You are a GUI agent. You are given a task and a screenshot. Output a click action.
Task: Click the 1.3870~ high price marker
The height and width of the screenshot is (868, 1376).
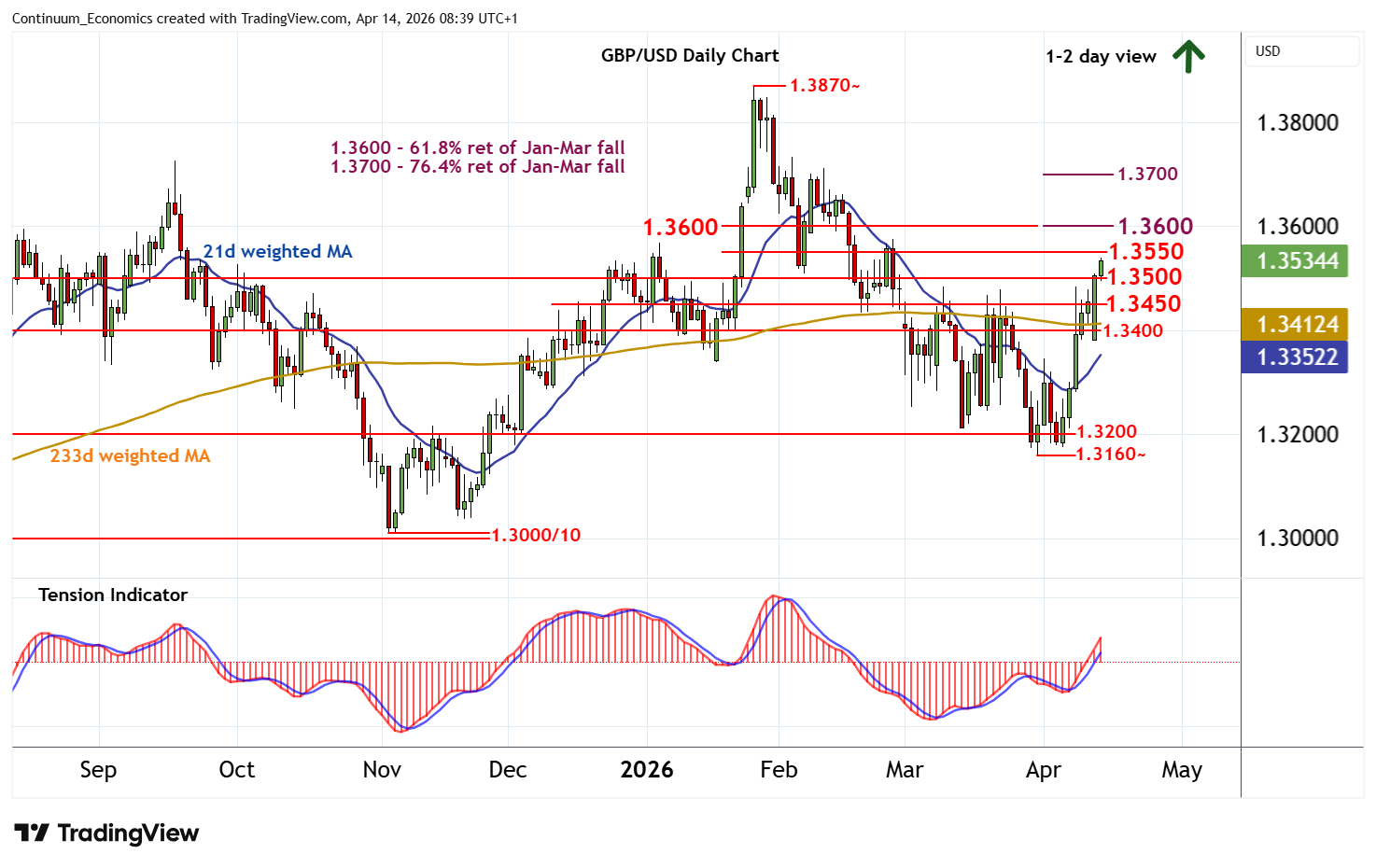(823, 86)
